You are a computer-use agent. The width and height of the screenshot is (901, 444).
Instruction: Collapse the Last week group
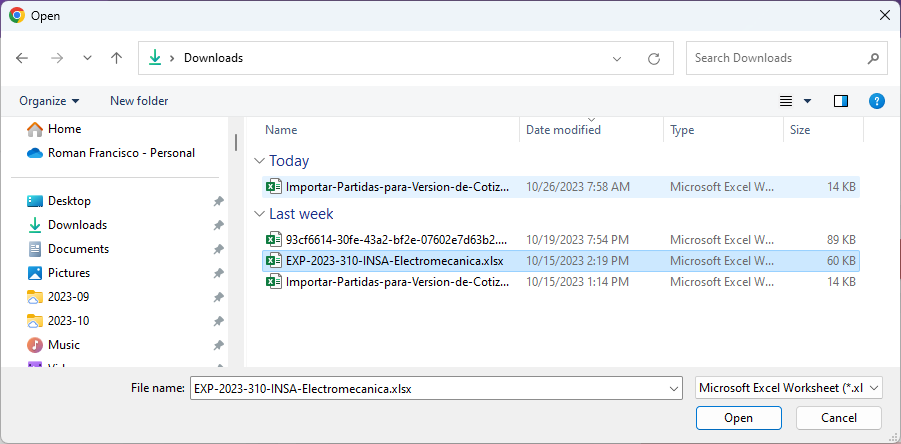pyautogui.click(x=259, y=214)
